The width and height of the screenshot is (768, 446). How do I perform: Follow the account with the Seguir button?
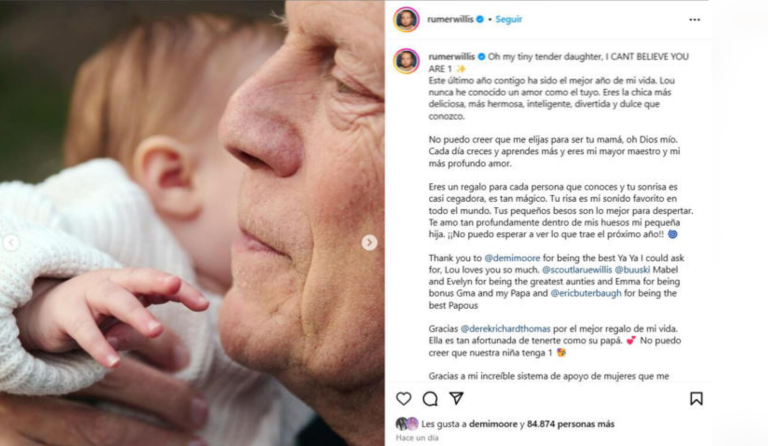pos(509,19)
